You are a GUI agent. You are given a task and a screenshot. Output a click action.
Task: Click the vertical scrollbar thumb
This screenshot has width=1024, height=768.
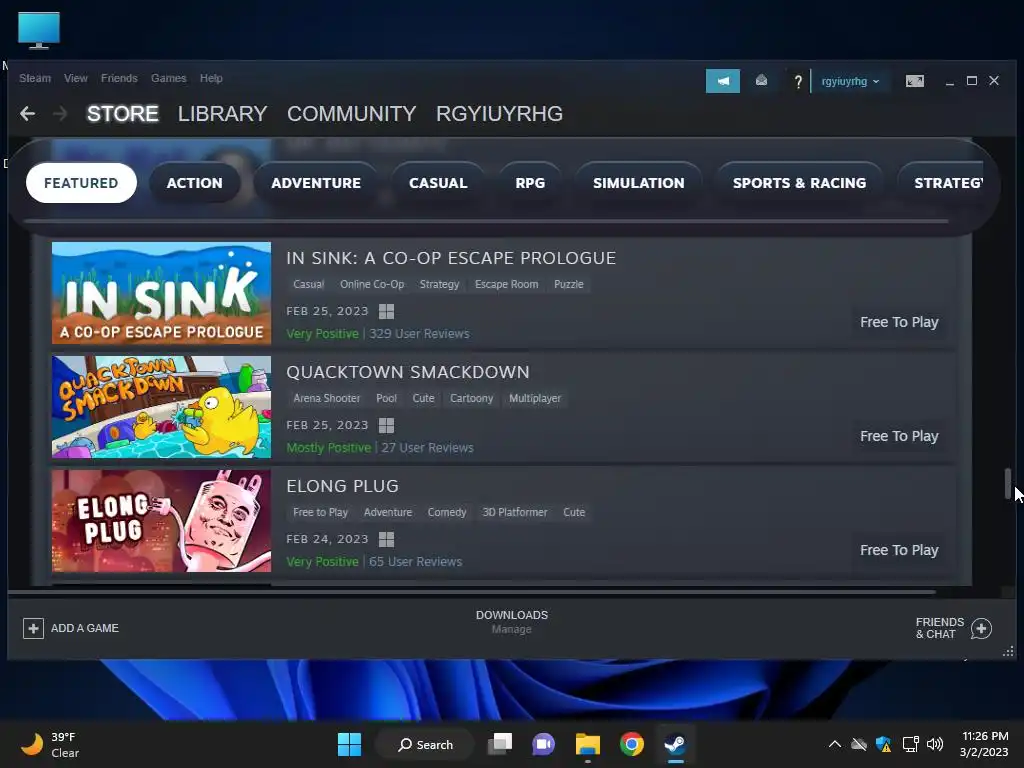click(x=1008, y=484)
